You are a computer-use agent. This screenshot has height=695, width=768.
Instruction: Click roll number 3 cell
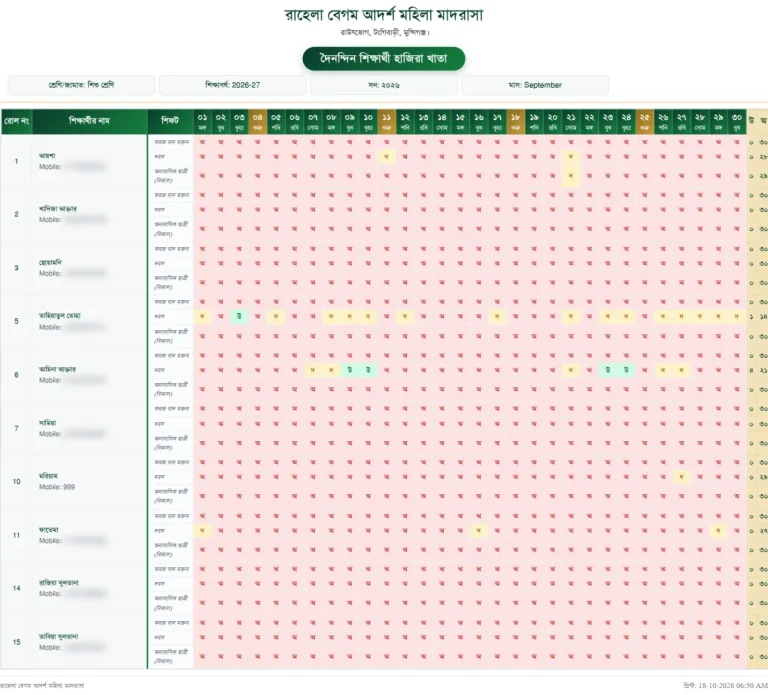tap(17, 268)
